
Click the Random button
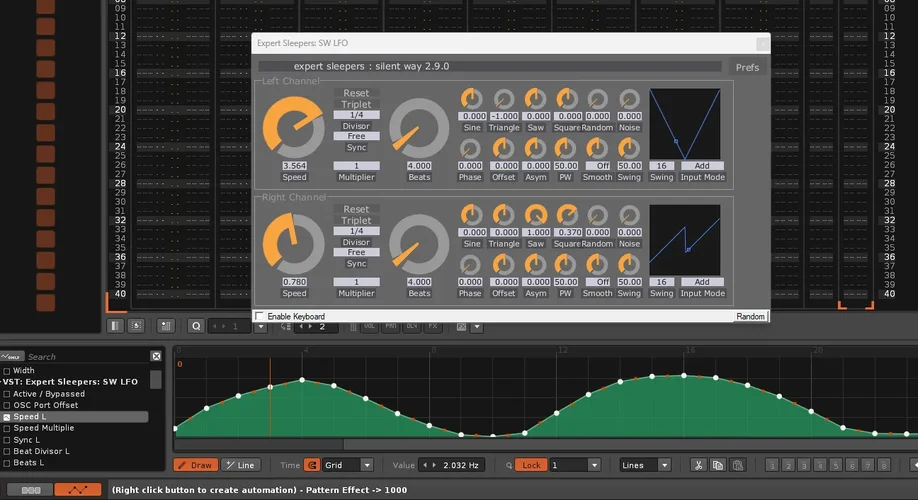pyautogui.click(x=750, y=316)
